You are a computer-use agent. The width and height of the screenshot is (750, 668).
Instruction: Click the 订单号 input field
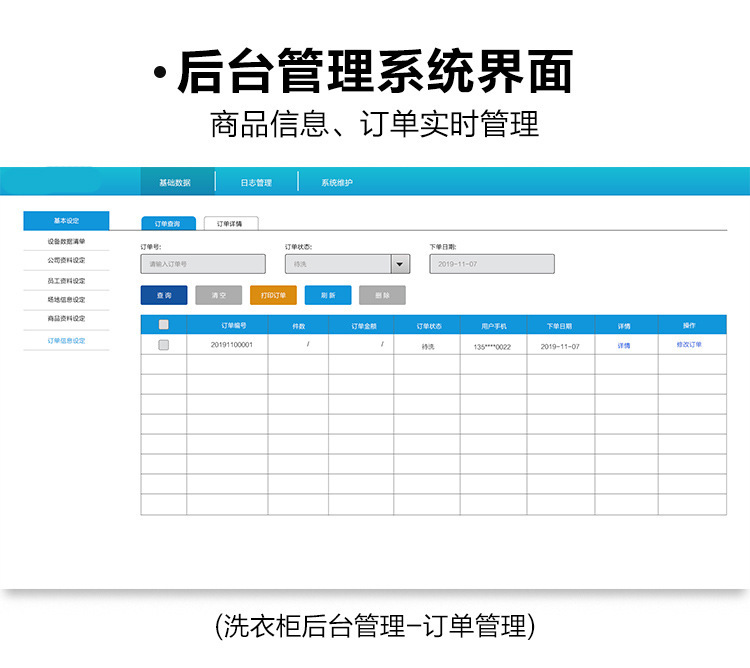point(203,264)
